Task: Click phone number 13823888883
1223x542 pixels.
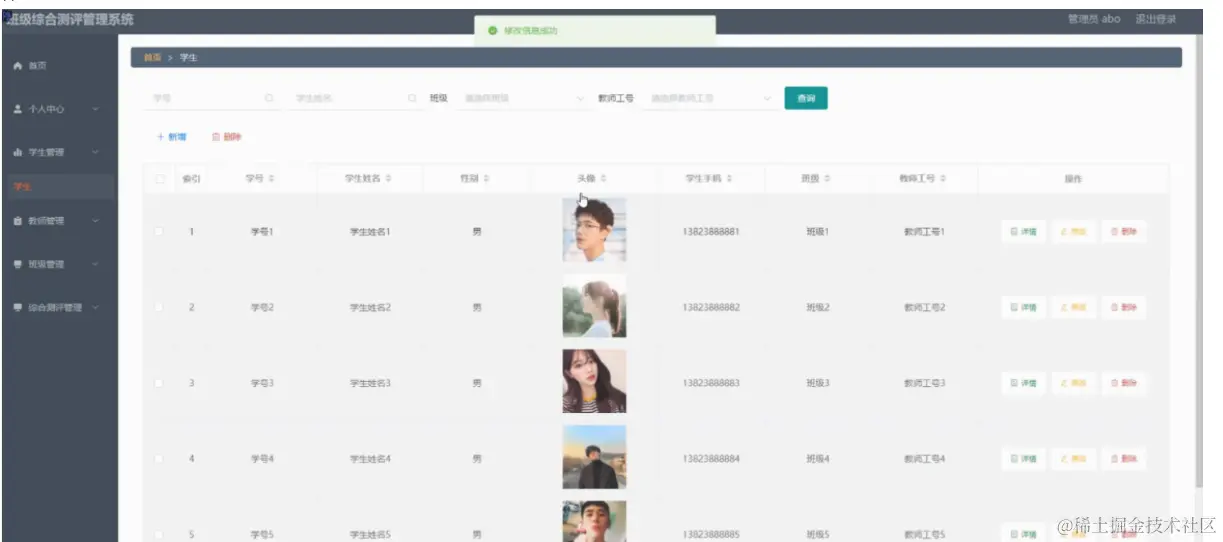Action: (711, 383)
